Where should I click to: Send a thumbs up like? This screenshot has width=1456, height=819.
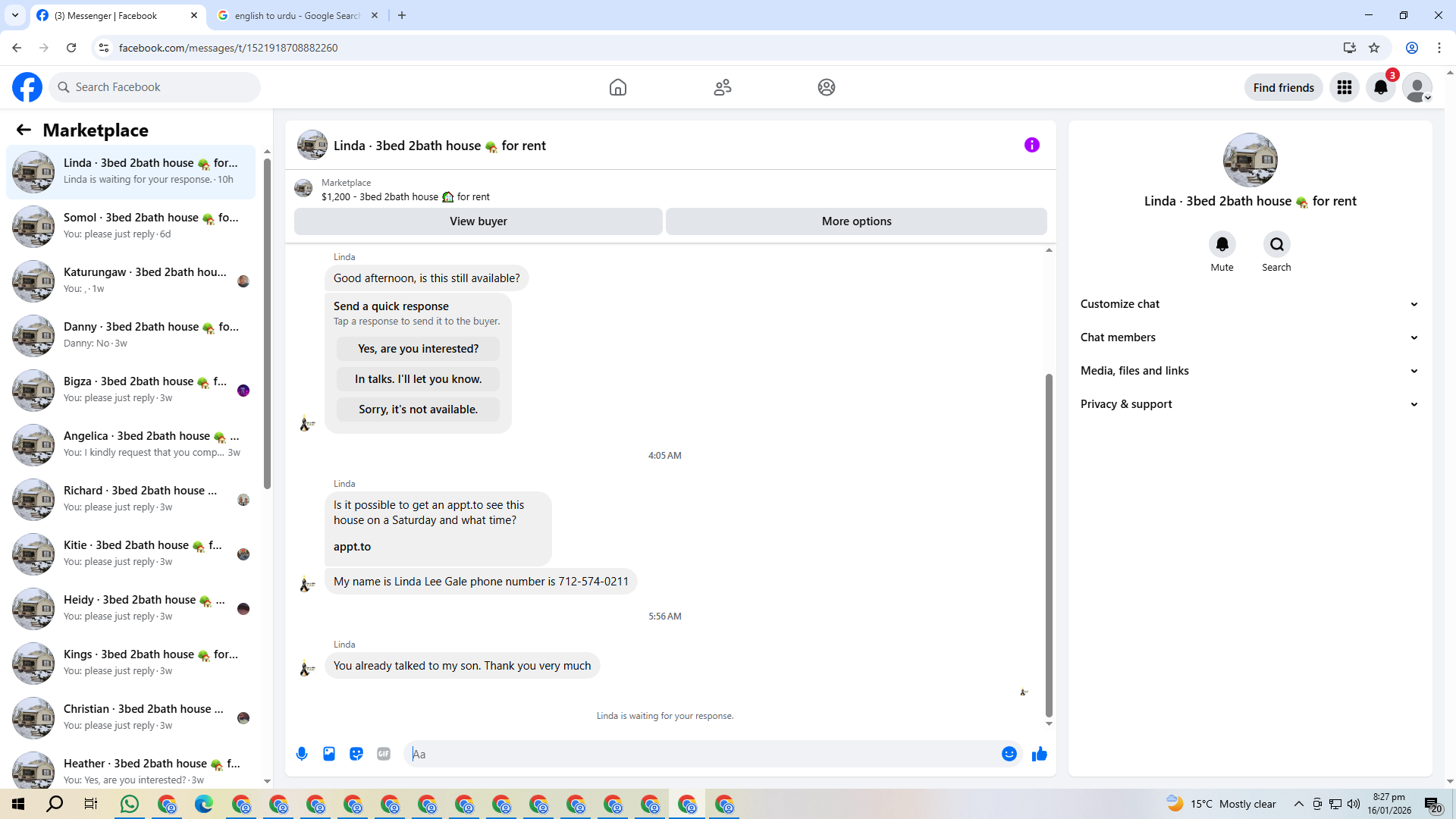[1039, 754]
